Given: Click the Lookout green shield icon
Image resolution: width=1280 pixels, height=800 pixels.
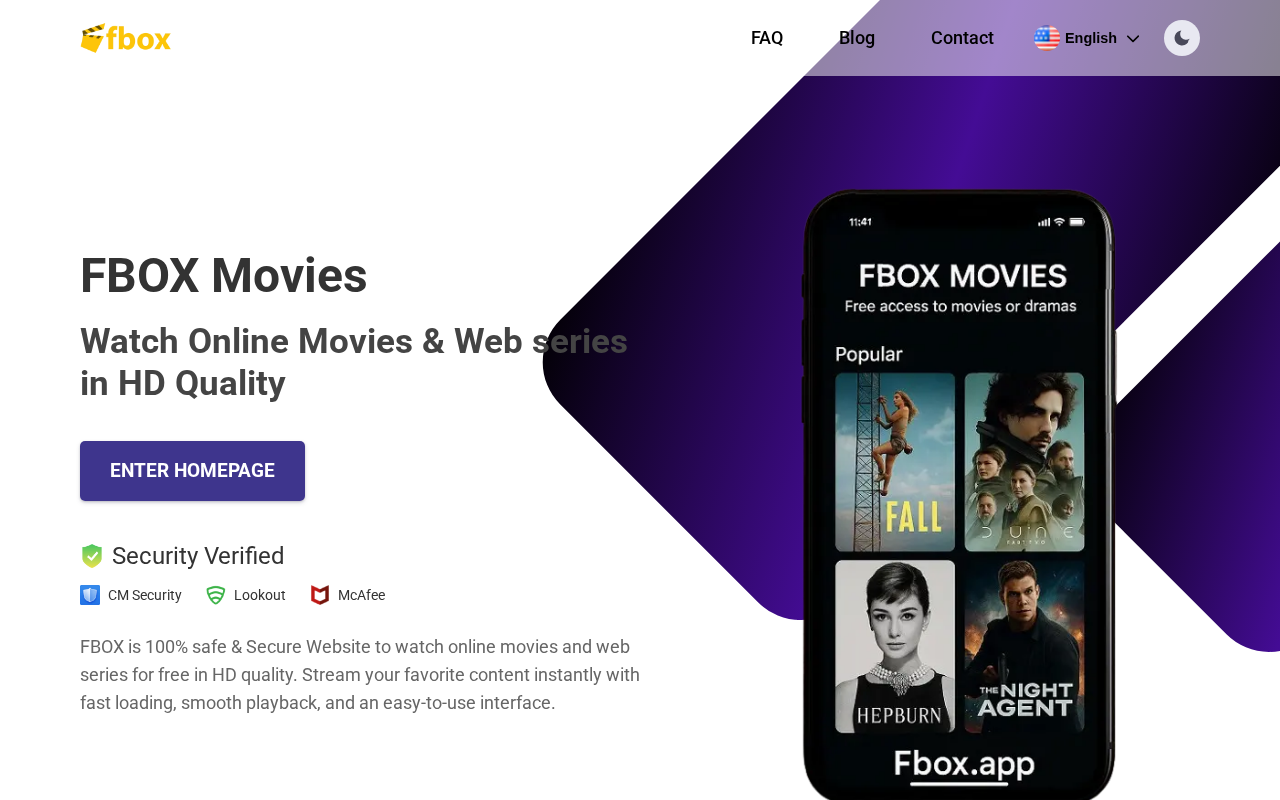Looking at the screenshot, I should (x=216, y=595).
